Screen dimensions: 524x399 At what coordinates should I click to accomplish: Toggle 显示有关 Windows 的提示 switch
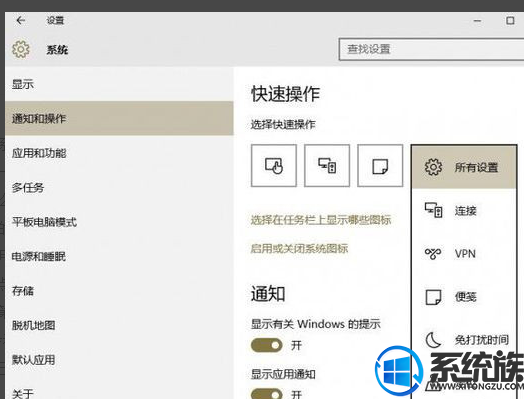[x=266, y=345]
